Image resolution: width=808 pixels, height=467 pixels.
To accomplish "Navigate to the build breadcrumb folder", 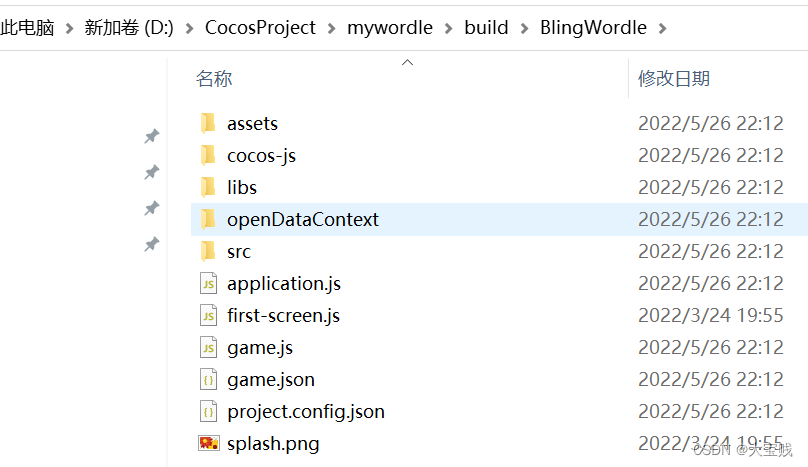I will [486, 28].
